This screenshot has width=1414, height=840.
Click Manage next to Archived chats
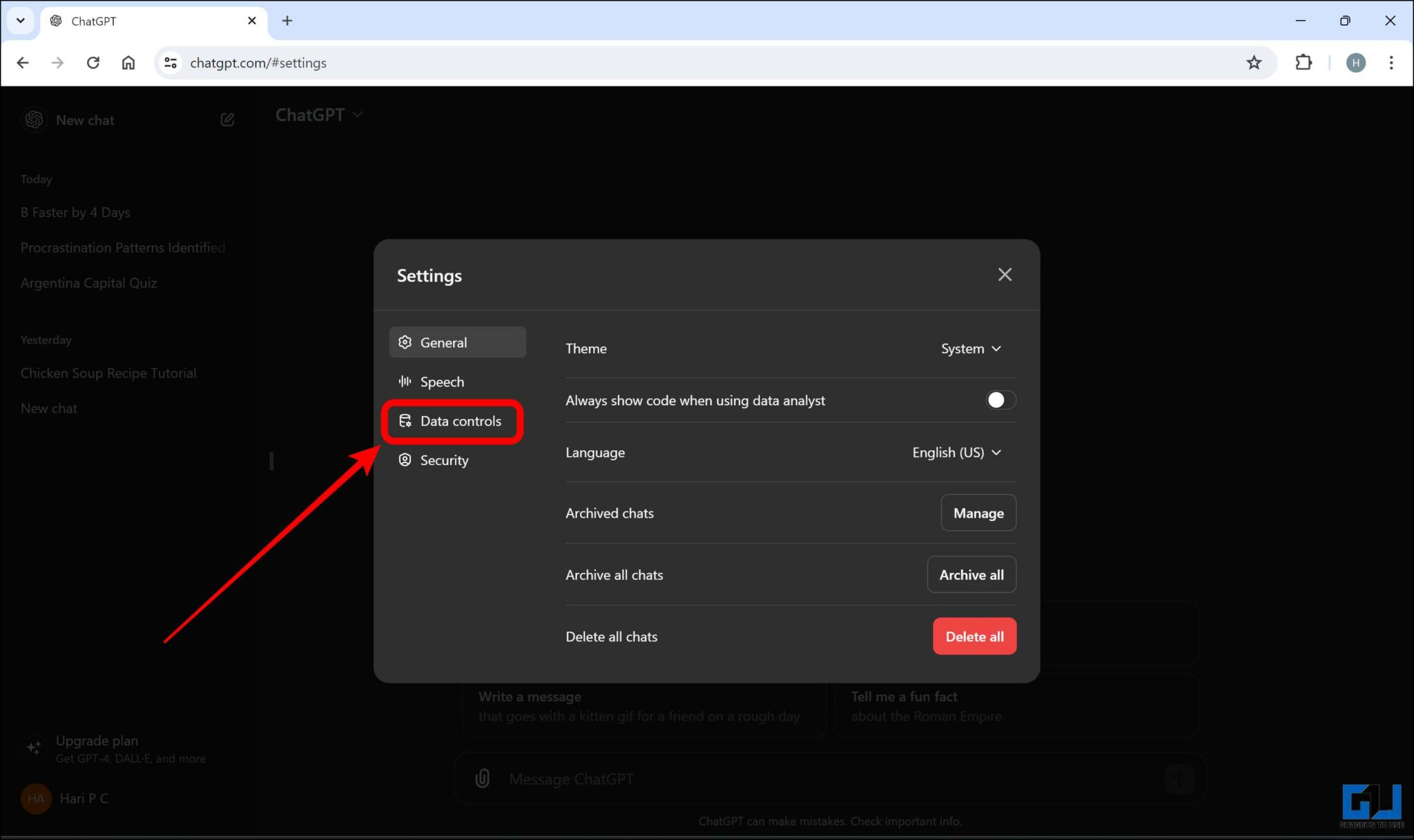click(978, 513)
